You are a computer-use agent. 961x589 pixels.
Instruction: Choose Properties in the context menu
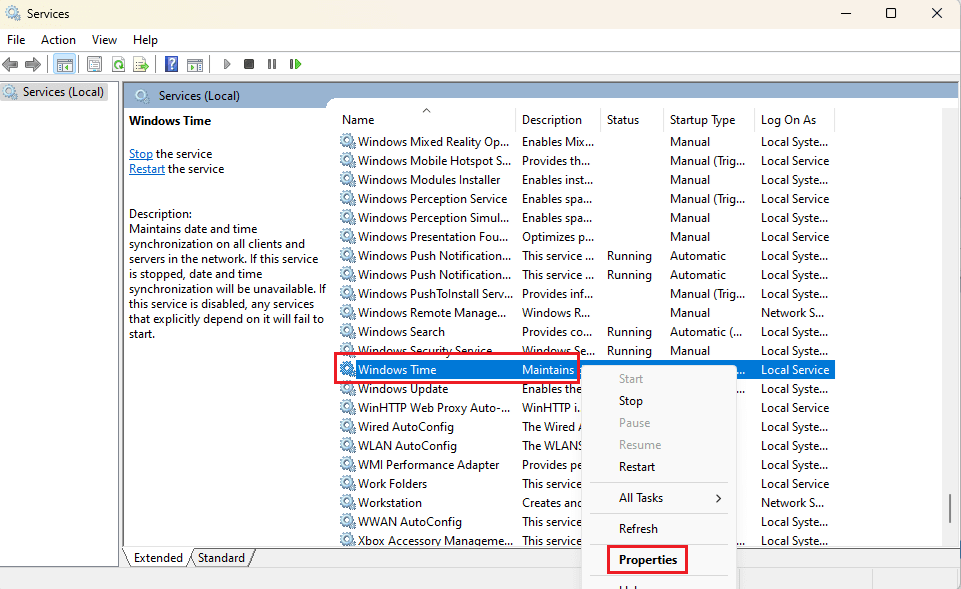[x=648, y=560]
